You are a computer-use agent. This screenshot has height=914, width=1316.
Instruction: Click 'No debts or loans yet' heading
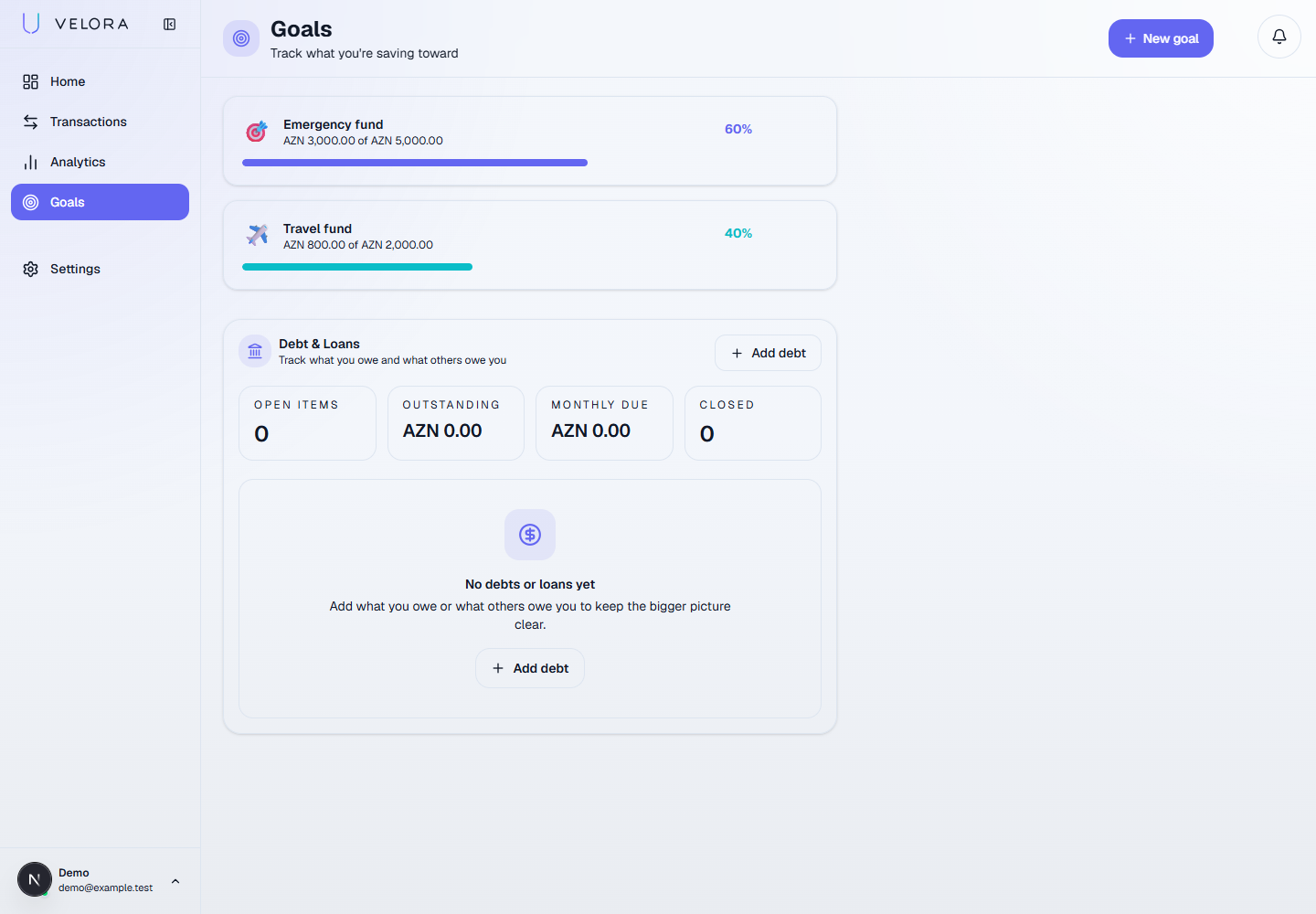click(x=530, y=584)
